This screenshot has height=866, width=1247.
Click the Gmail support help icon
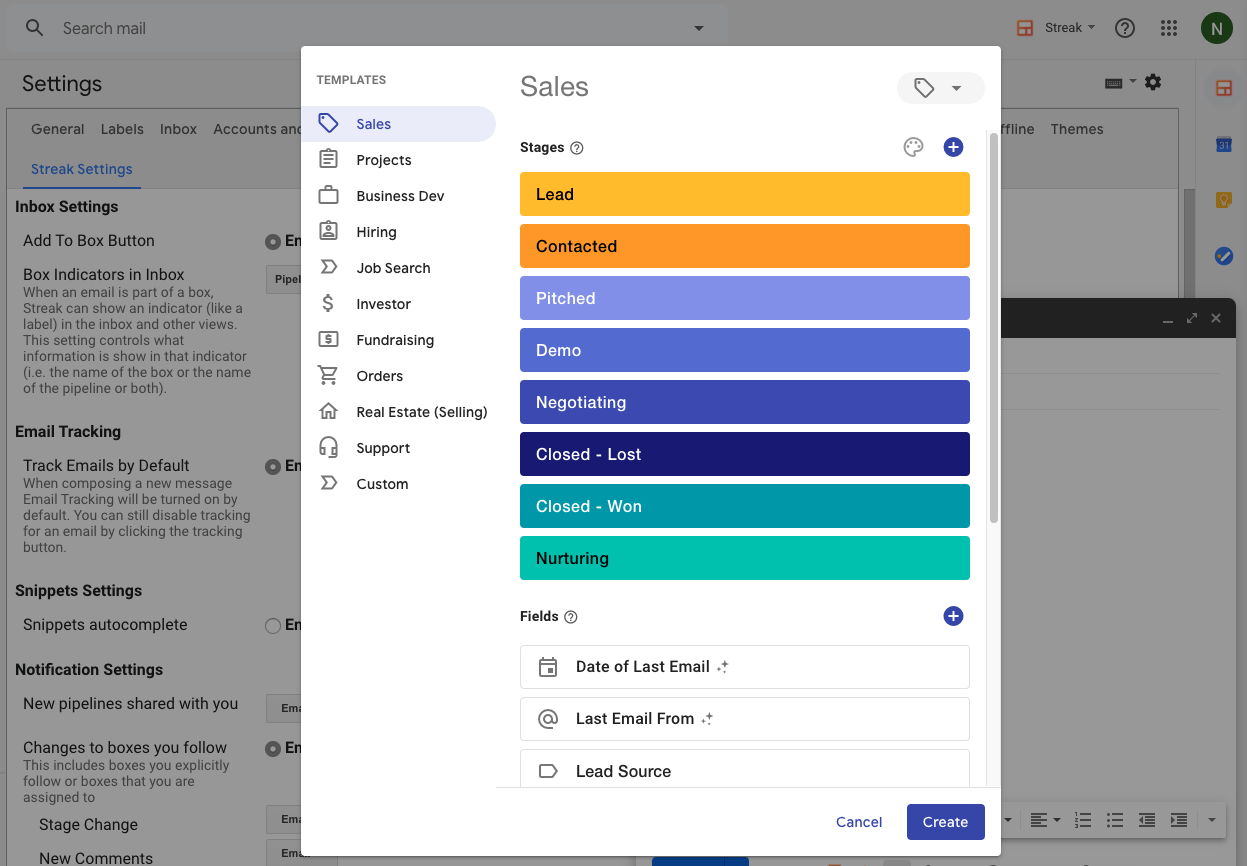pos(1125,28)
